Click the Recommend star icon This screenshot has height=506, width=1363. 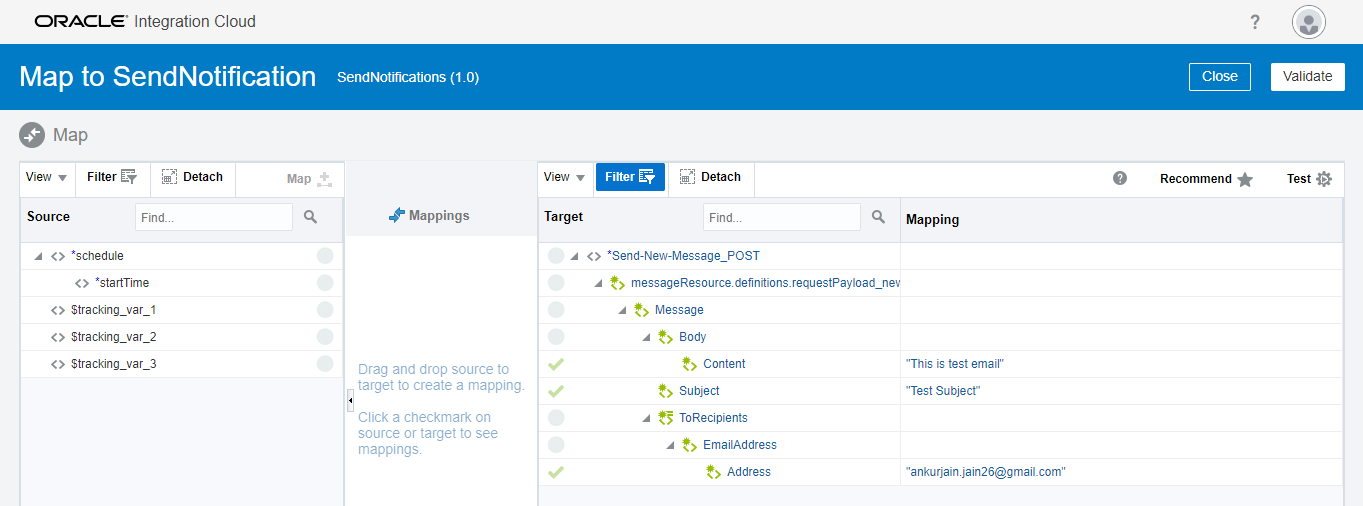coord(1245,179)
